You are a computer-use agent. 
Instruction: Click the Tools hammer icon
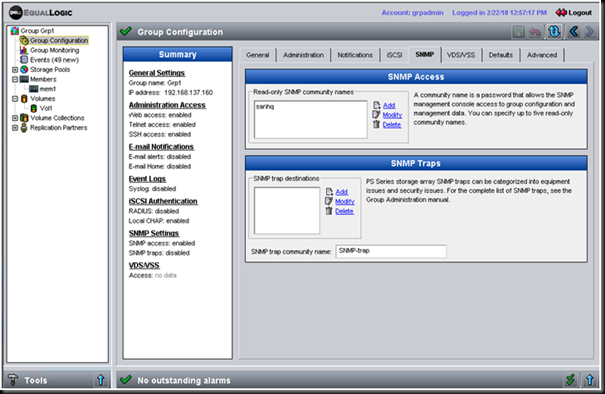tap(13, 380)
